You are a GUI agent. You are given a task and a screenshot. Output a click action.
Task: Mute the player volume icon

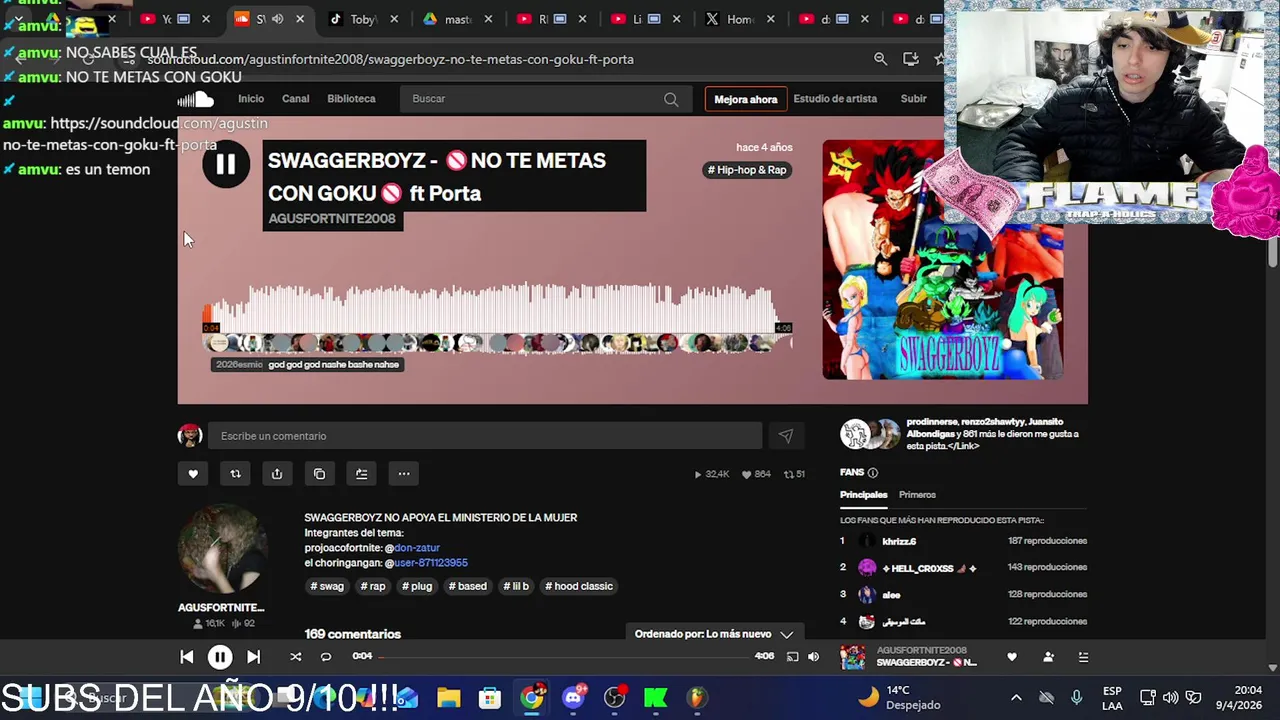[813, 657]
